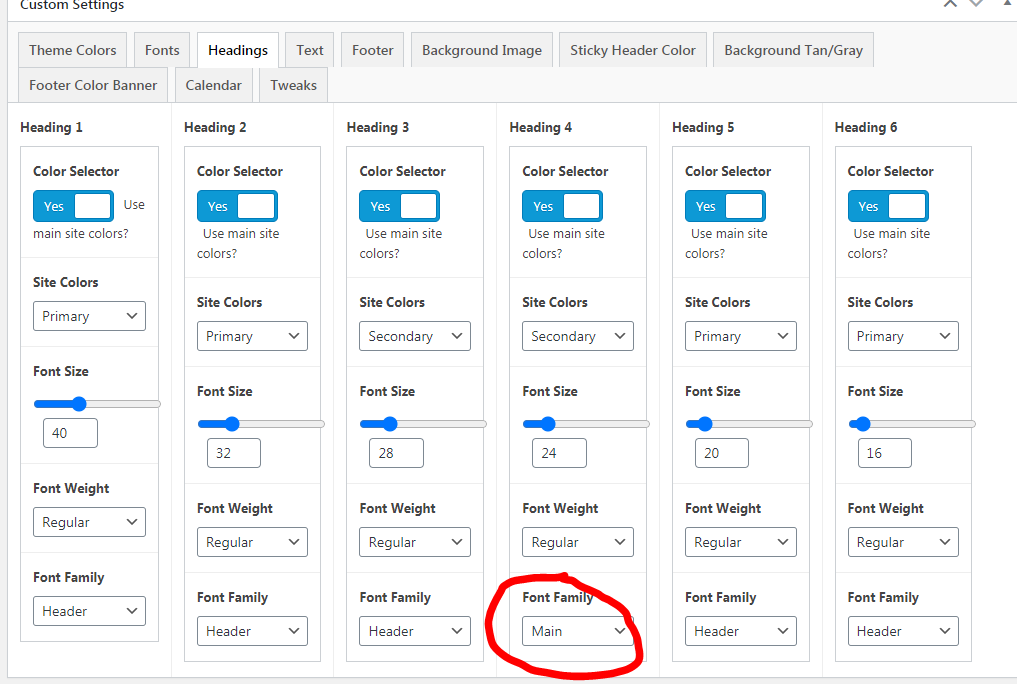The width and height of the screenshot is (1017, 684).
Task: Click the collapse triangle in Custom Settings header
Action: (x=1008, y=3)
